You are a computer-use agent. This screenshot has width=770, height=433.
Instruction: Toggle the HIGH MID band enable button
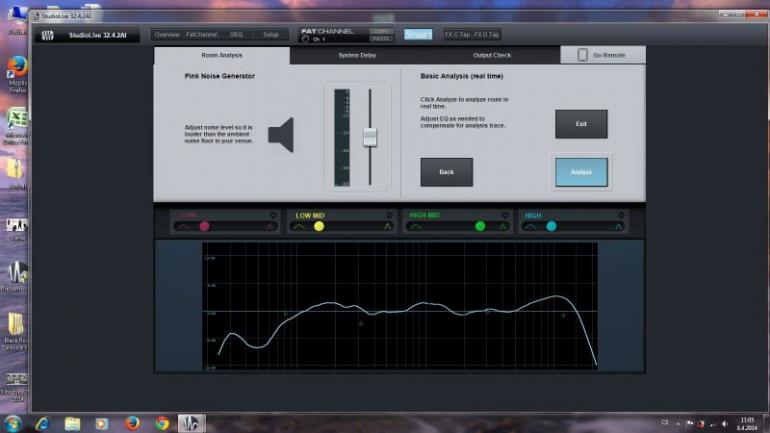[505, 215]
